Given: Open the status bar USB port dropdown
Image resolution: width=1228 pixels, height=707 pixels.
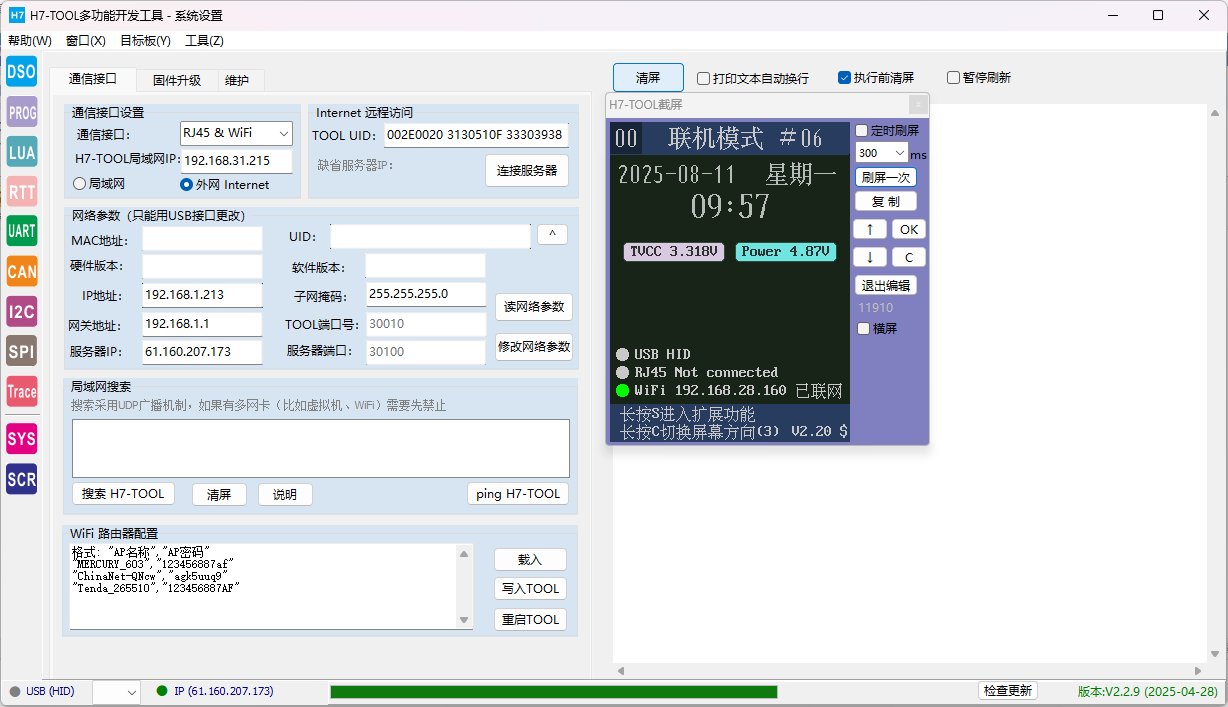Looking at the screenshot, I should point(117,692).
